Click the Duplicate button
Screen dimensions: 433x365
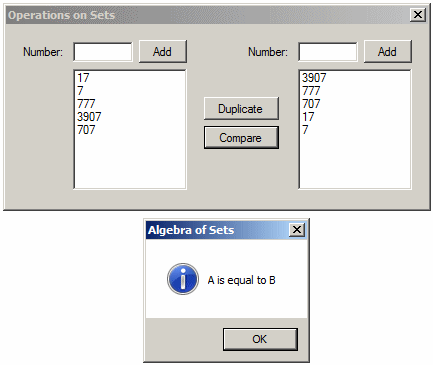(x=241, y=109)
